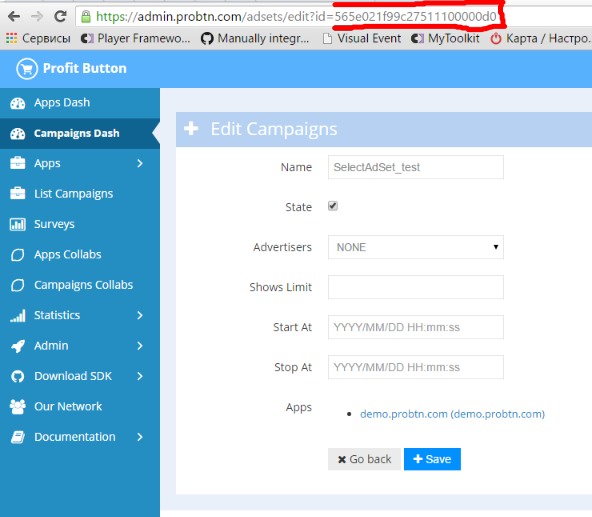Click the Our Network people icon

pos(17,407)
